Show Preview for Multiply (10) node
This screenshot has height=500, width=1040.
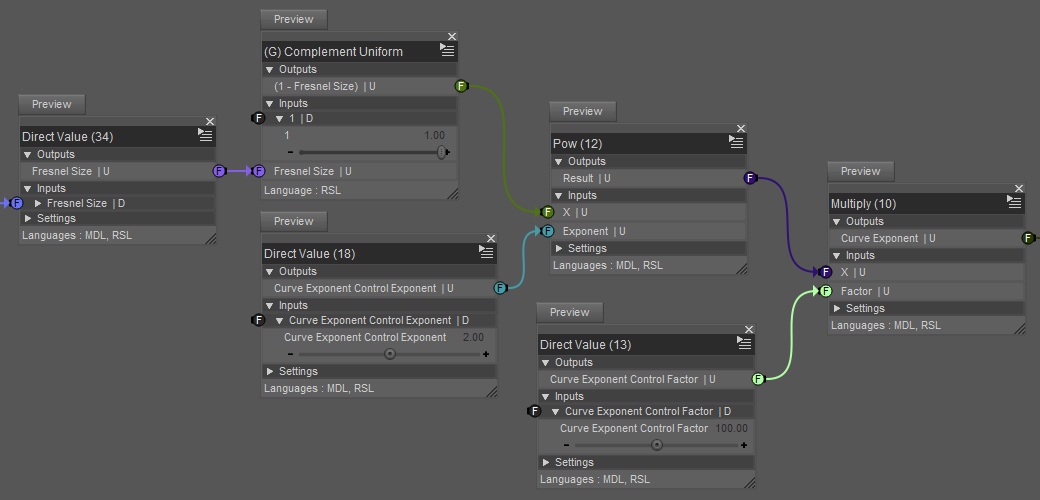pyautogui.click(x=860, y=171)
